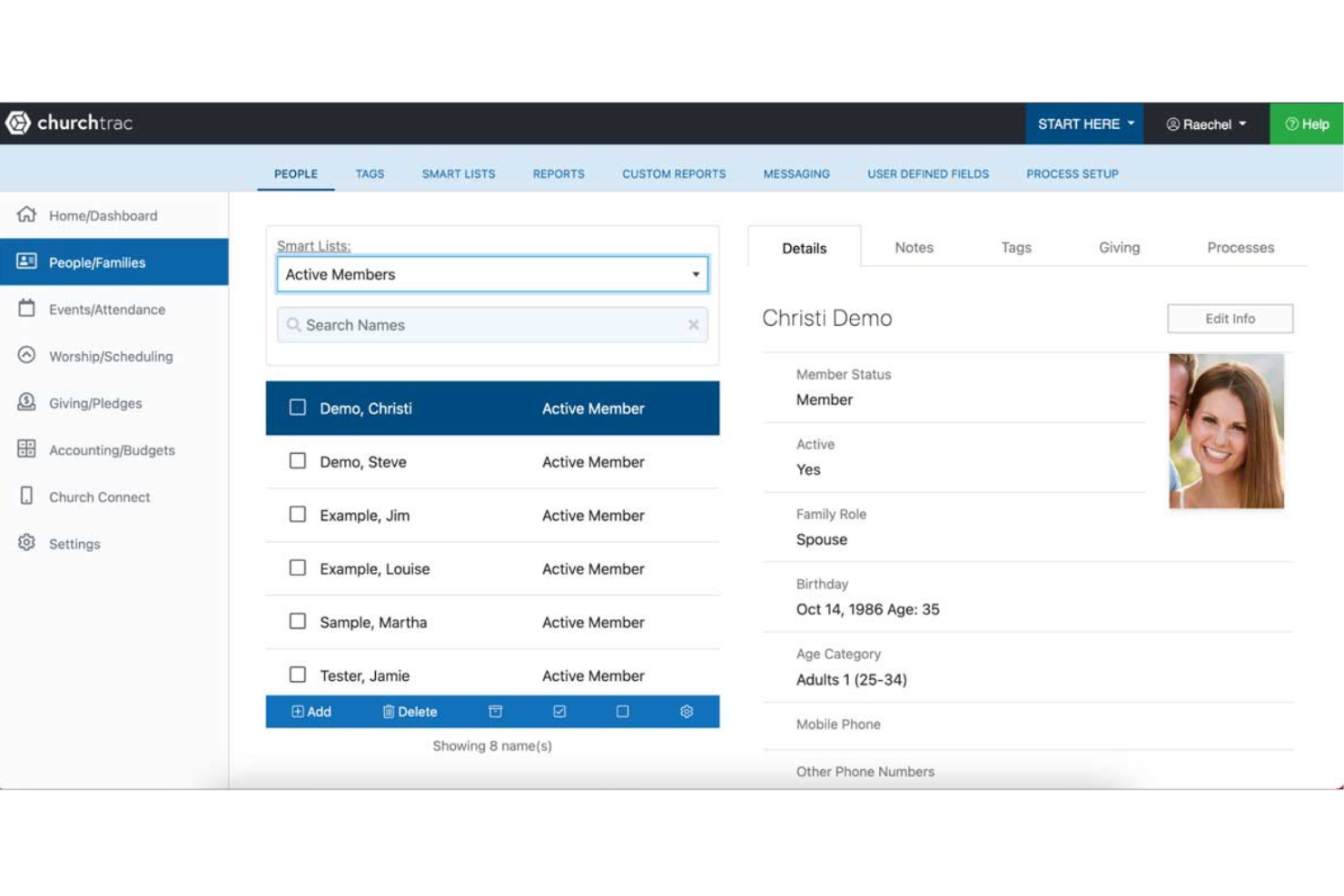This screenshot has width=1344, height=896.
Task: Open the CUSTOM REPORTS tab
Action: tap(674, 173)
